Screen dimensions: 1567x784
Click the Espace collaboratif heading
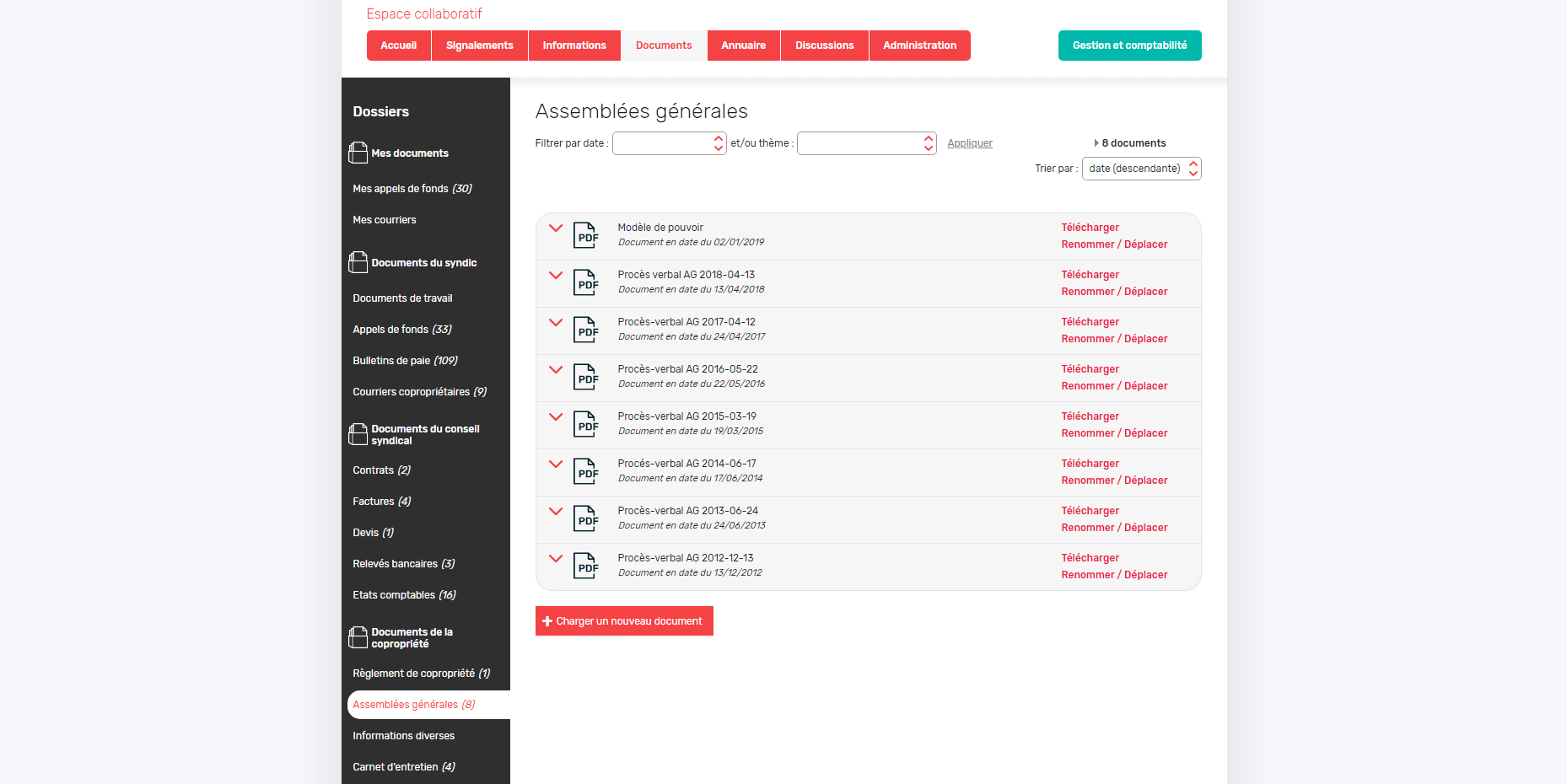[x=424, y=13]
